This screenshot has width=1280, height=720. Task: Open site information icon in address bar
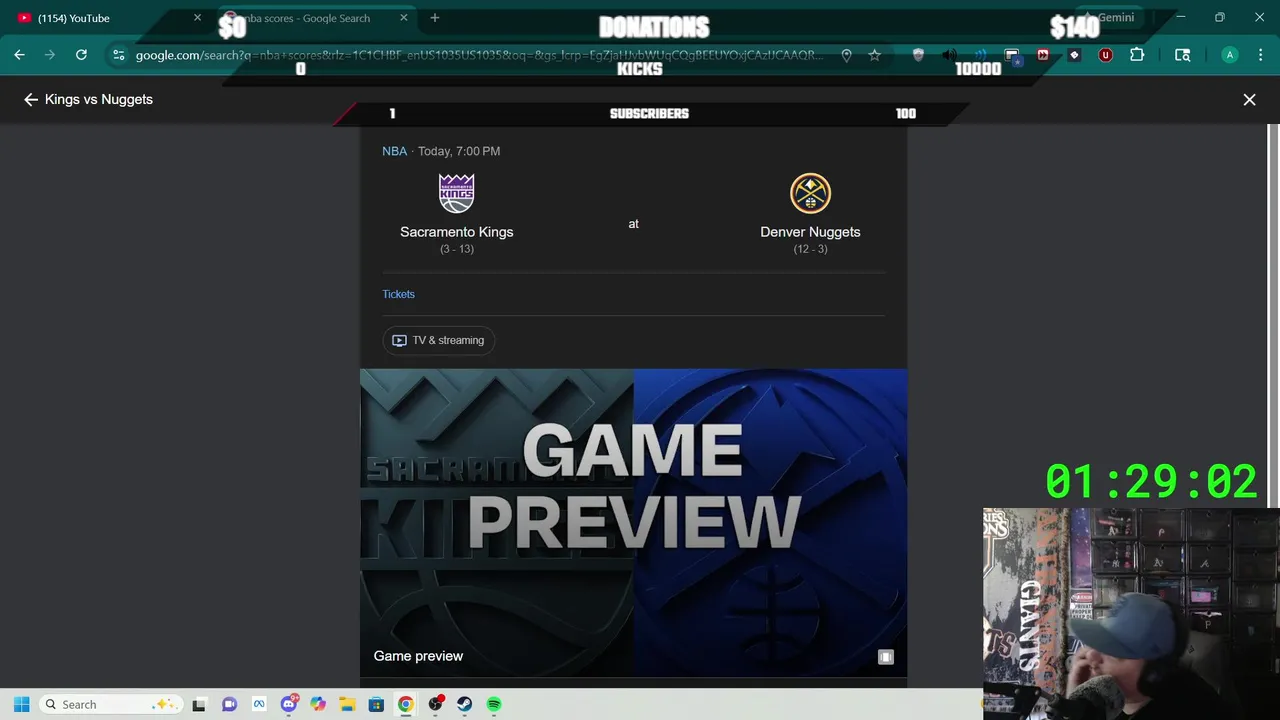(x=119, y=55)
